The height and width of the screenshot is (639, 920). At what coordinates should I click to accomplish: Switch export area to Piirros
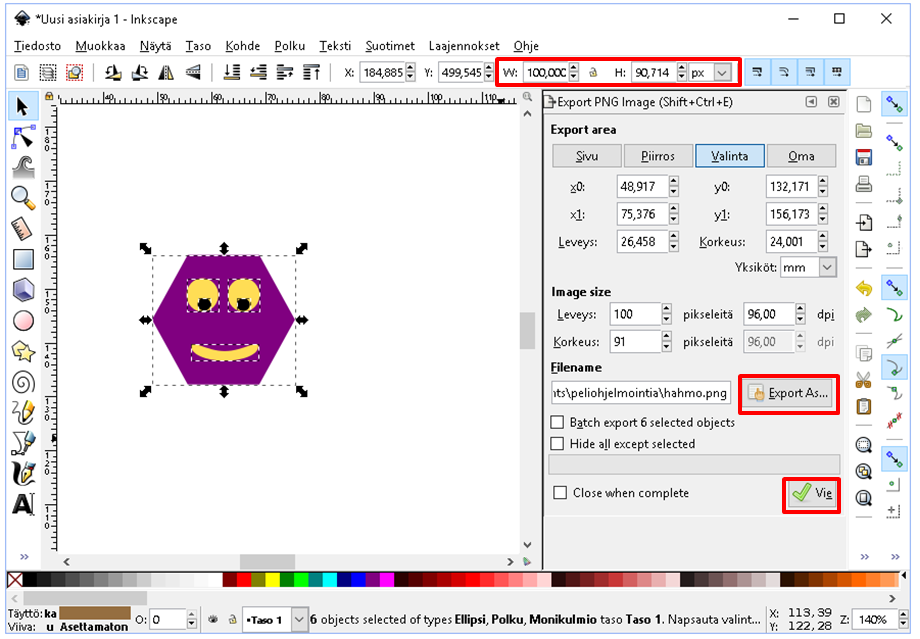[x=658, y=156]
